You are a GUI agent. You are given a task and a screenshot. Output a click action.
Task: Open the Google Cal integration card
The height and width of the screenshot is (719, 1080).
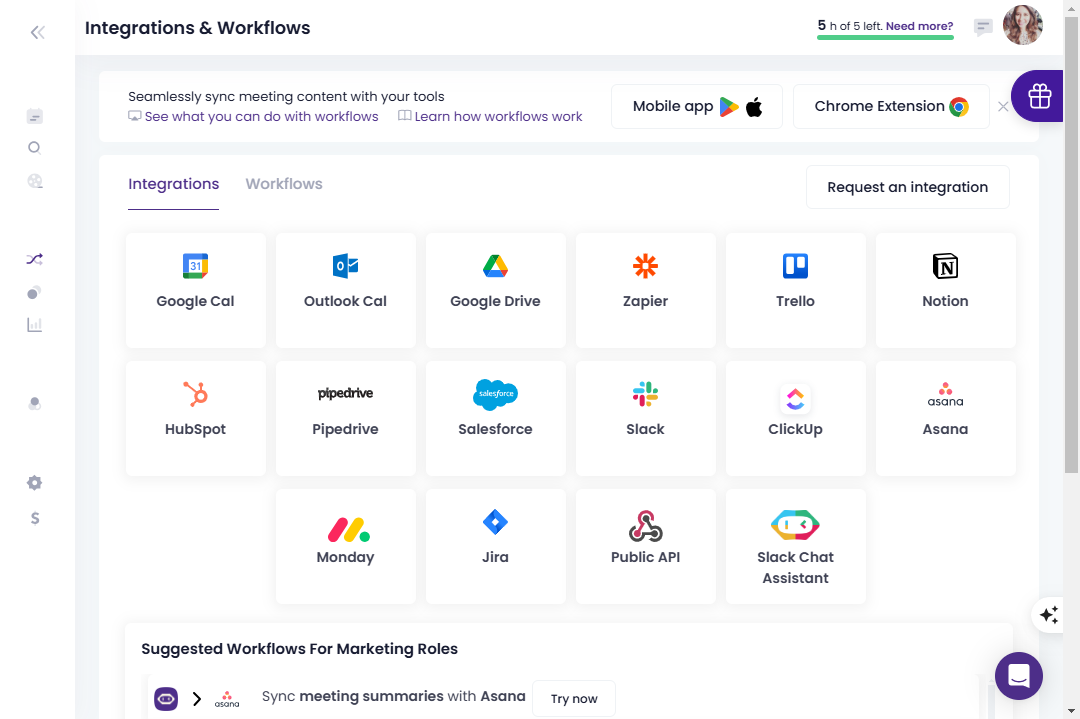click(x=196, y=290)
